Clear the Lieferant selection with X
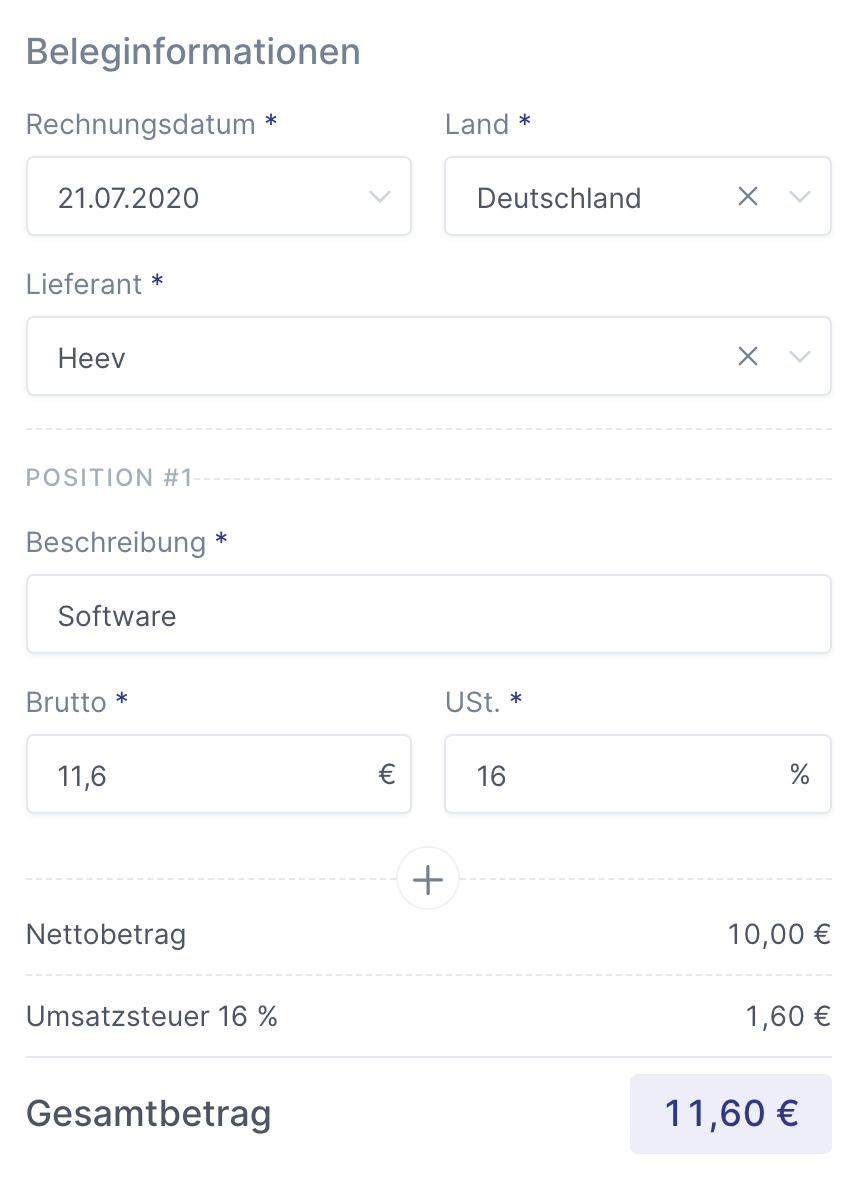This screenshot has width=862, height=1196. (747, 356)
